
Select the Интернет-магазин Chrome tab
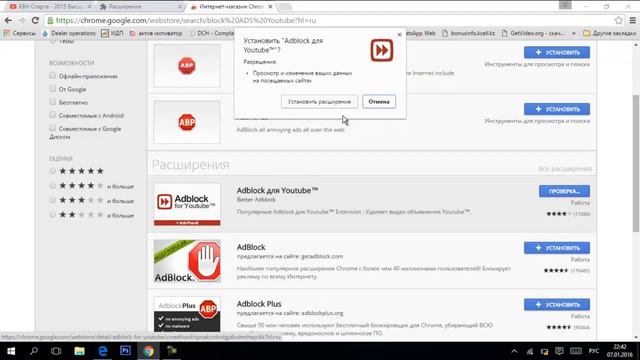coord(231,7)
